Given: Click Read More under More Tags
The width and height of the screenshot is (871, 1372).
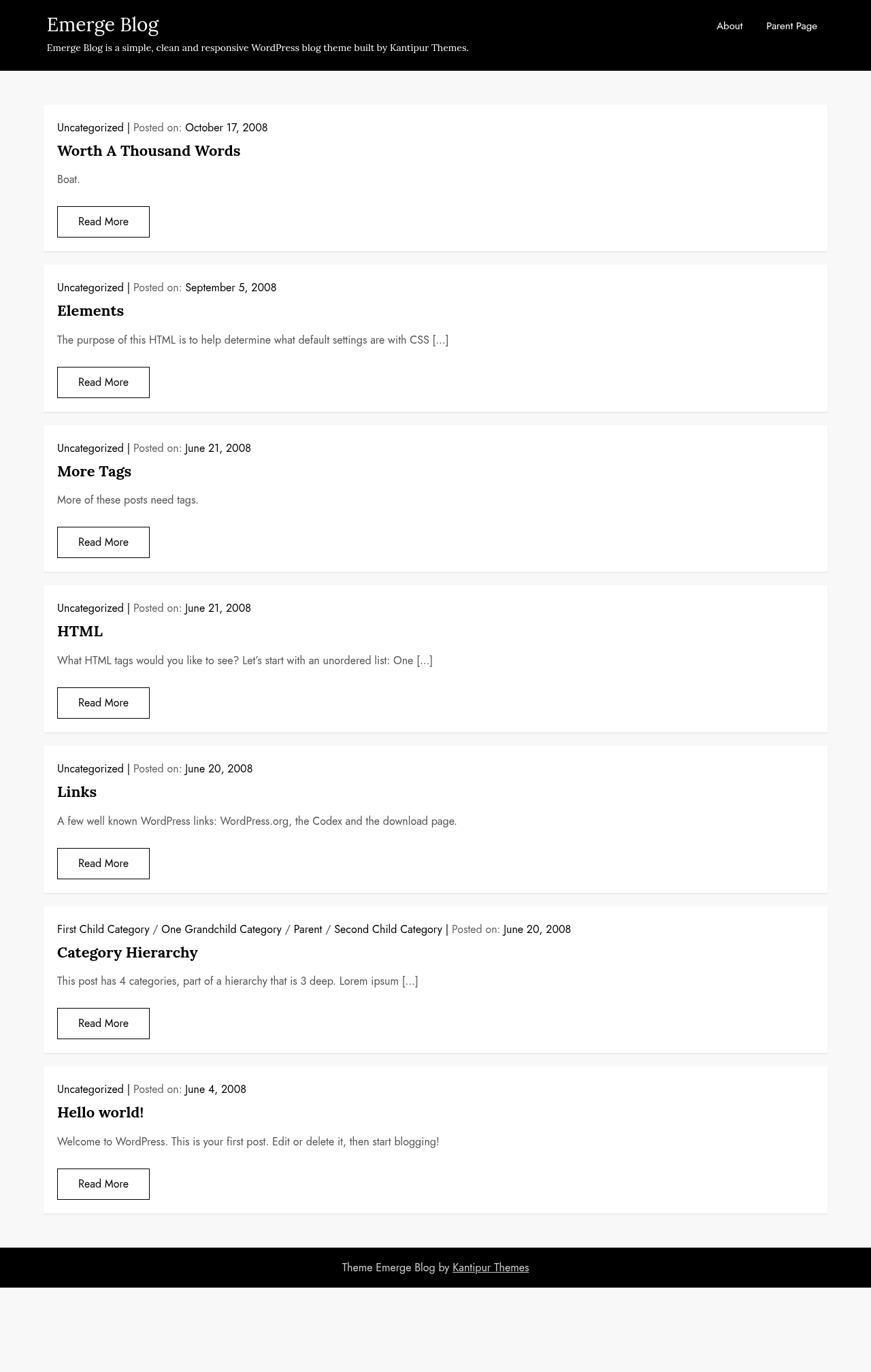Looking at the screenshot, I should 103,542.
